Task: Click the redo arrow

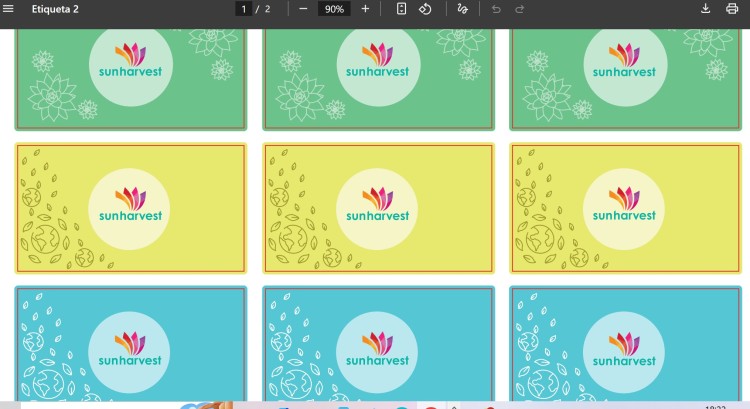Action: [x=519, y=9]
